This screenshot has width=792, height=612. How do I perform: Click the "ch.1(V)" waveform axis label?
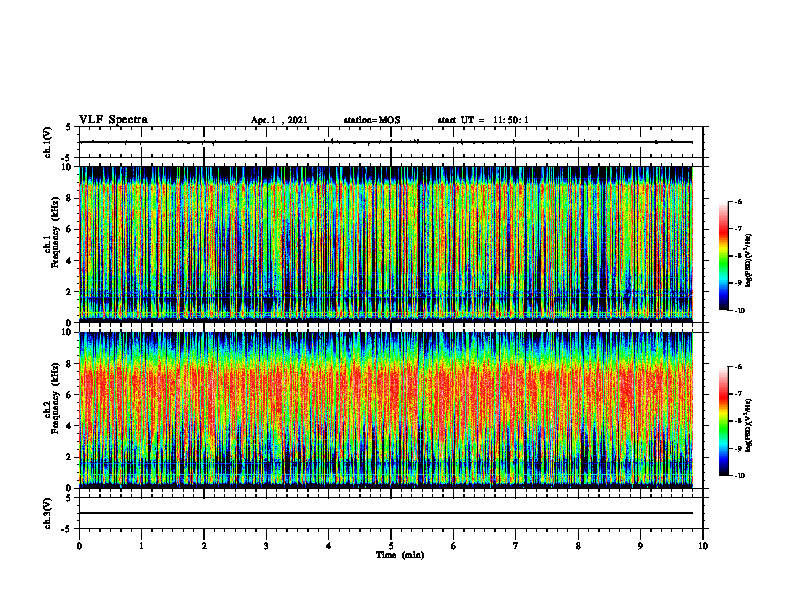(48, 142)
